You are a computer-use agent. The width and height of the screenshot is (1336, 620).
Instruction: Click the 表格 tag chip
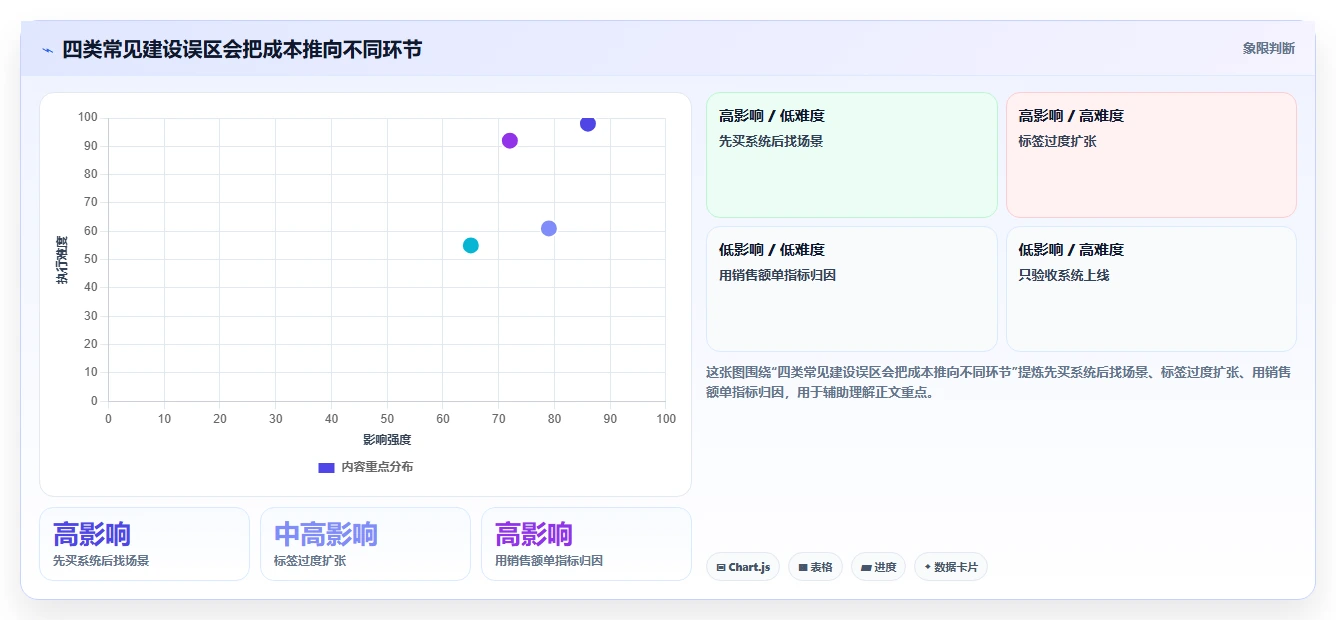(x=815, y=567)
